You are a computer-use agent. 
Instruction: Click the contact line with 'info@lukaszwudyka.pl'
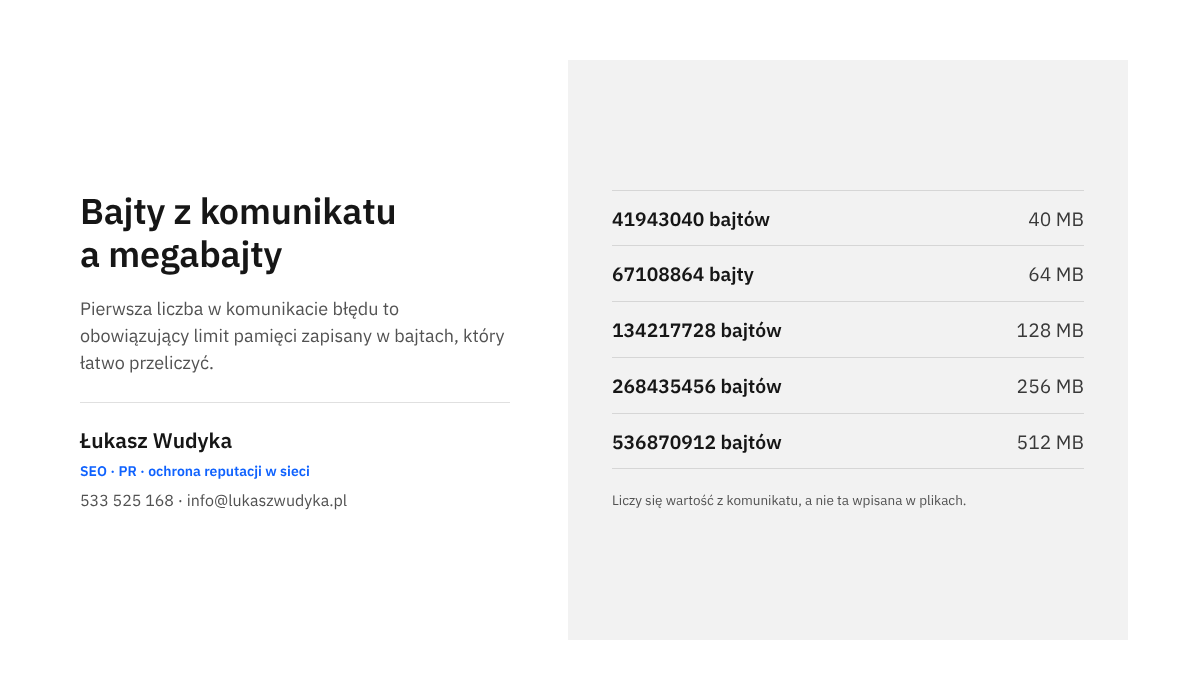coord(214,501)
